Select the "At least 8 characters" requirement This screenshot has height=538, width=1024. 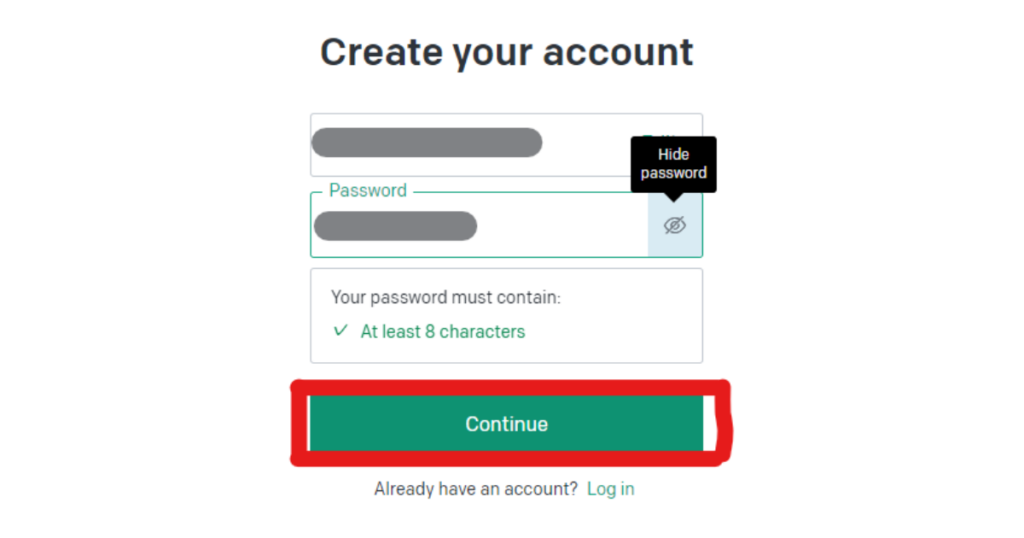tap(442, 331)
